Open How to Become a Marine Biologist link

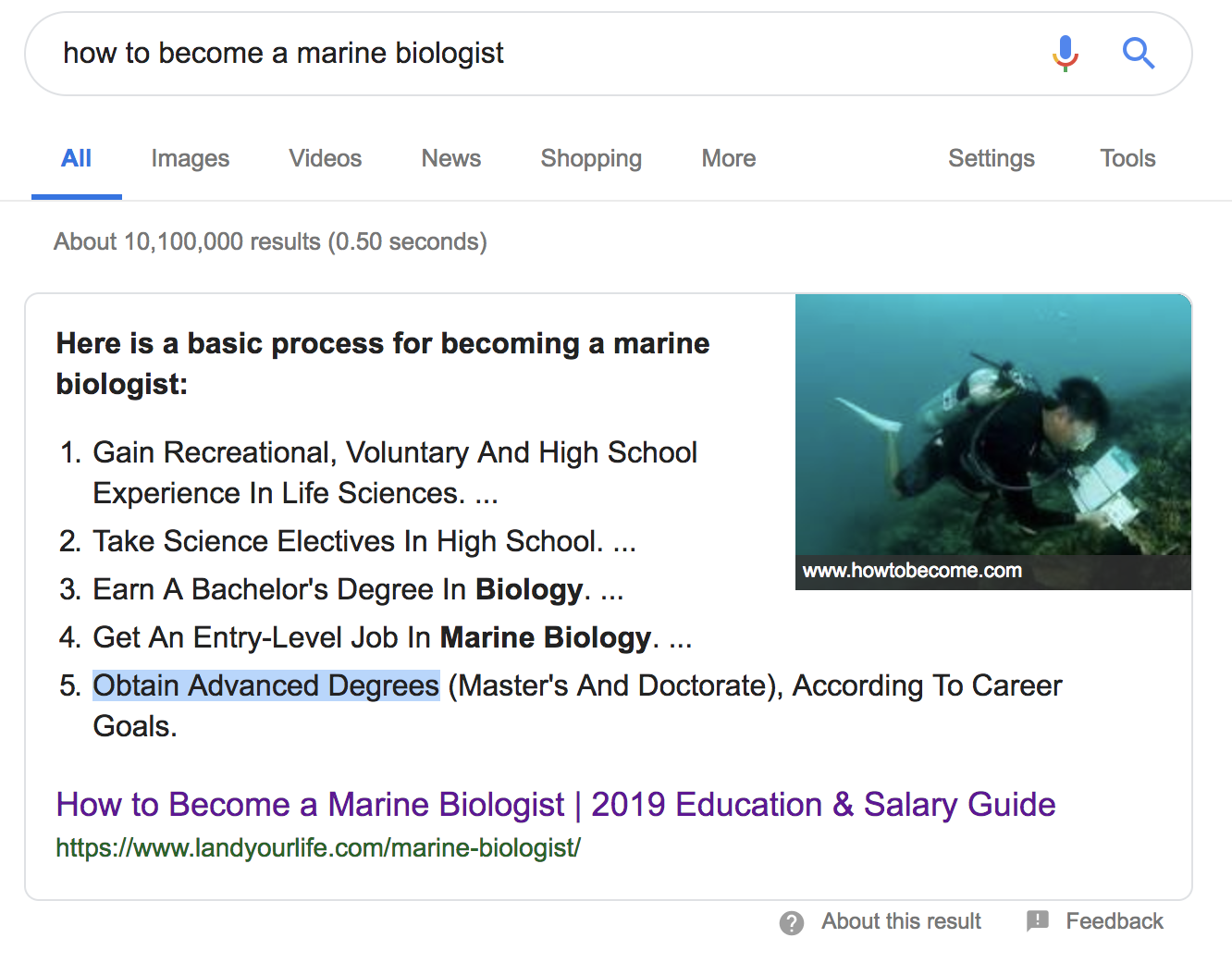(x=556, y=805)
